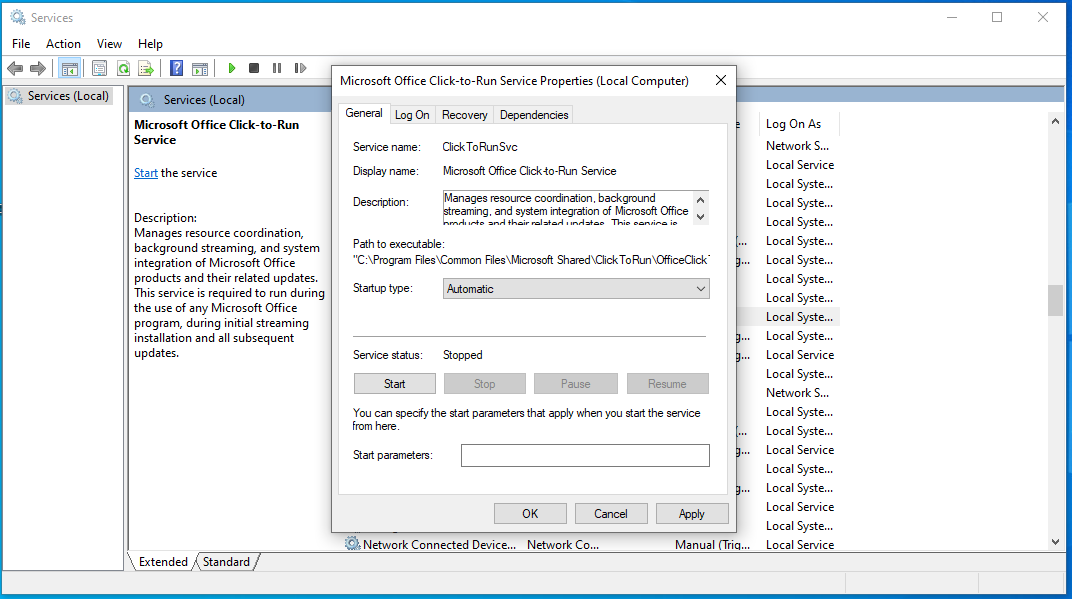Switch to the General tab
Image resolution: width=1072 pixels, height=599 pixels.
[364, 114]
